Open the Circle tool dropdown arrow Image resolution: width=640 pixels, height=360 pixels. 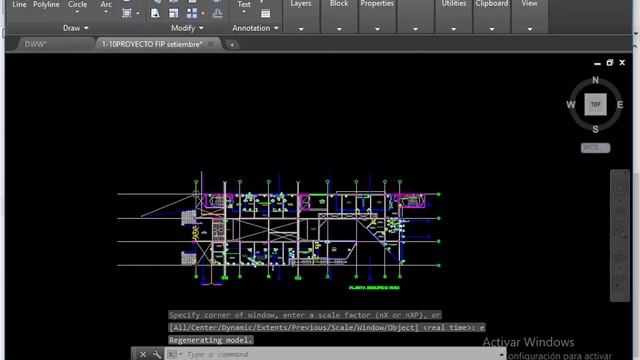[x=77, y=12]
